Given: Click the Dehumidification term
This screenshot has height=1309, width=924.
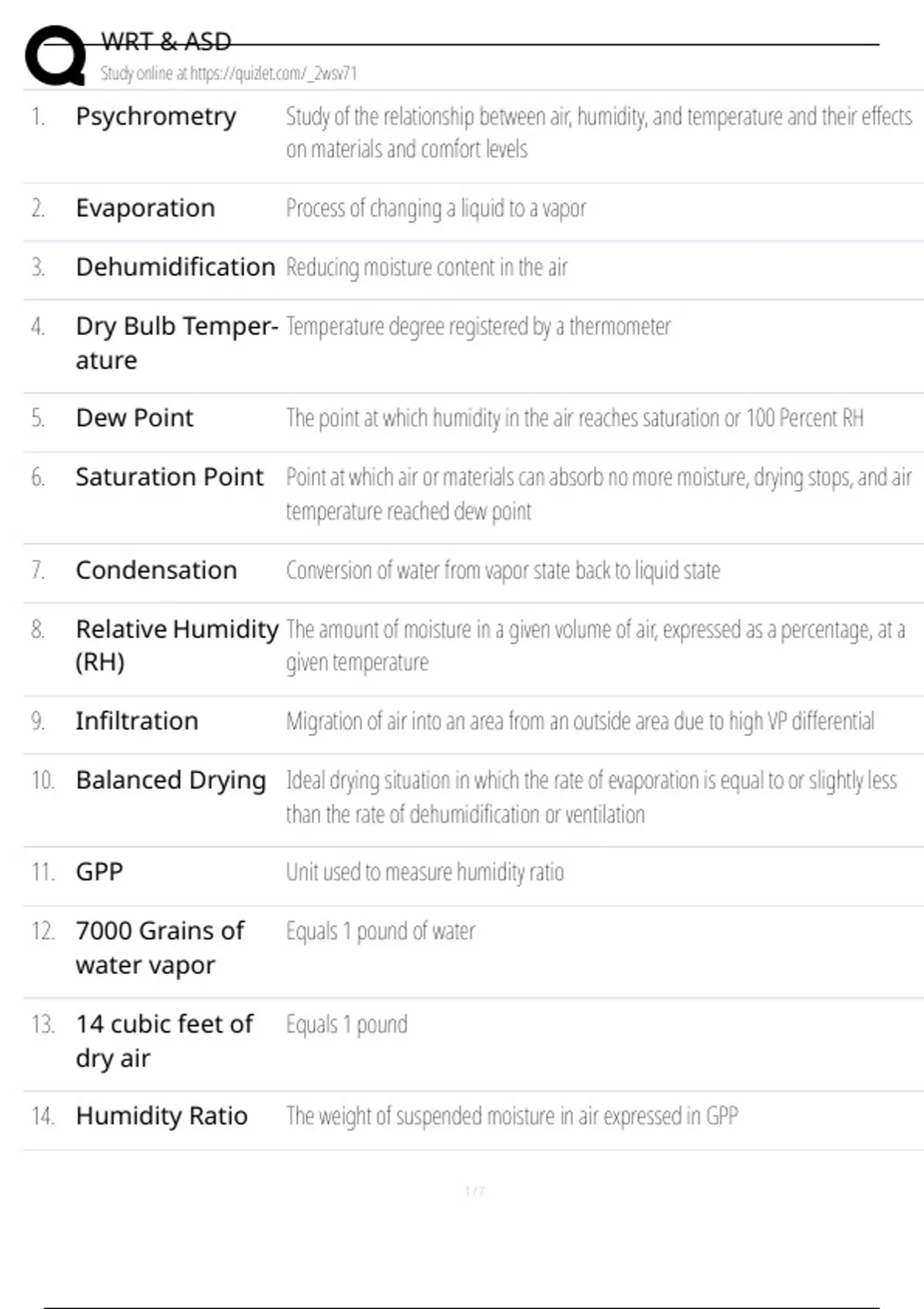Looking at the screenshot, I should click(175, 267).
